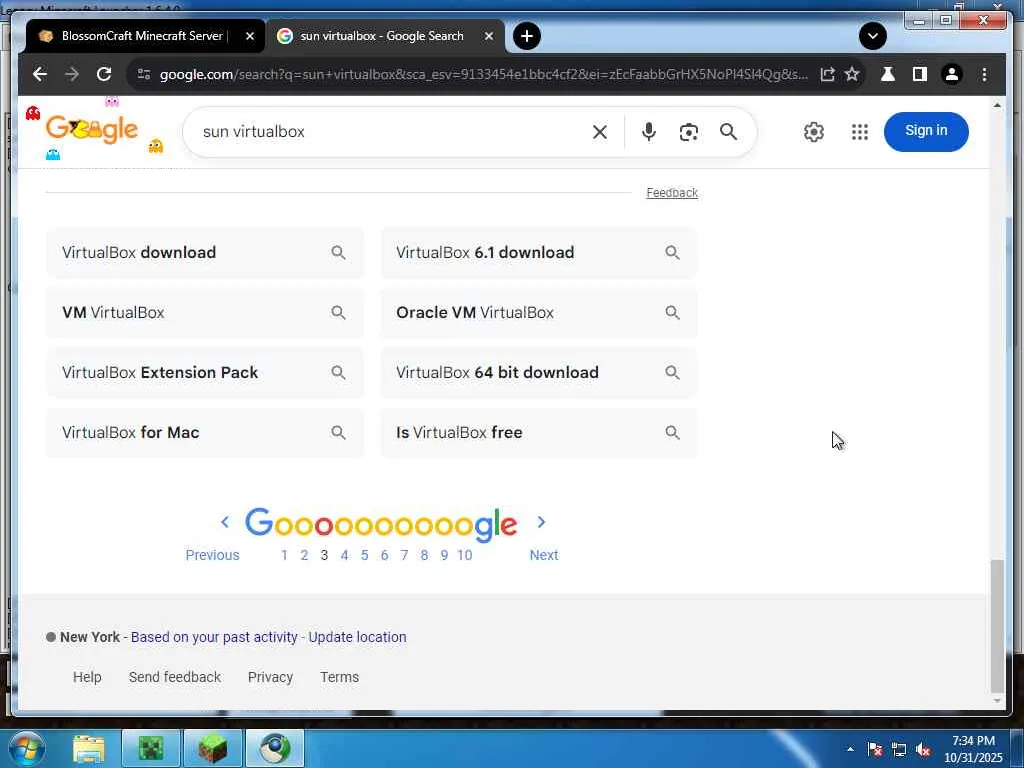The image size is (1024, 768).
Task: Search related: VirtualBox download
Action: (204, 253)
